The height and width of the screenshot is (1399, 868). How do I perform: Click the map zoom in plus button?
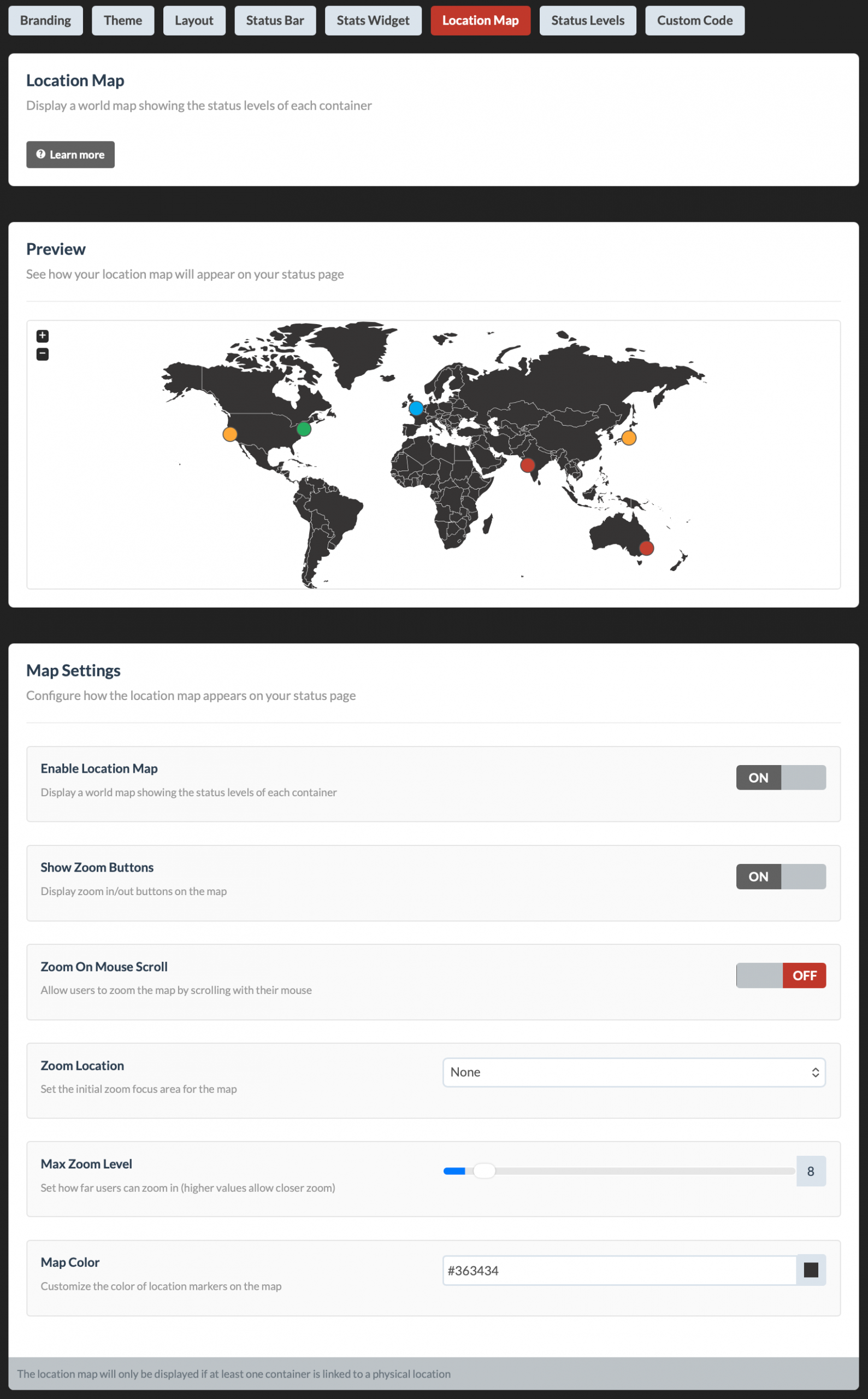point(43,336)
